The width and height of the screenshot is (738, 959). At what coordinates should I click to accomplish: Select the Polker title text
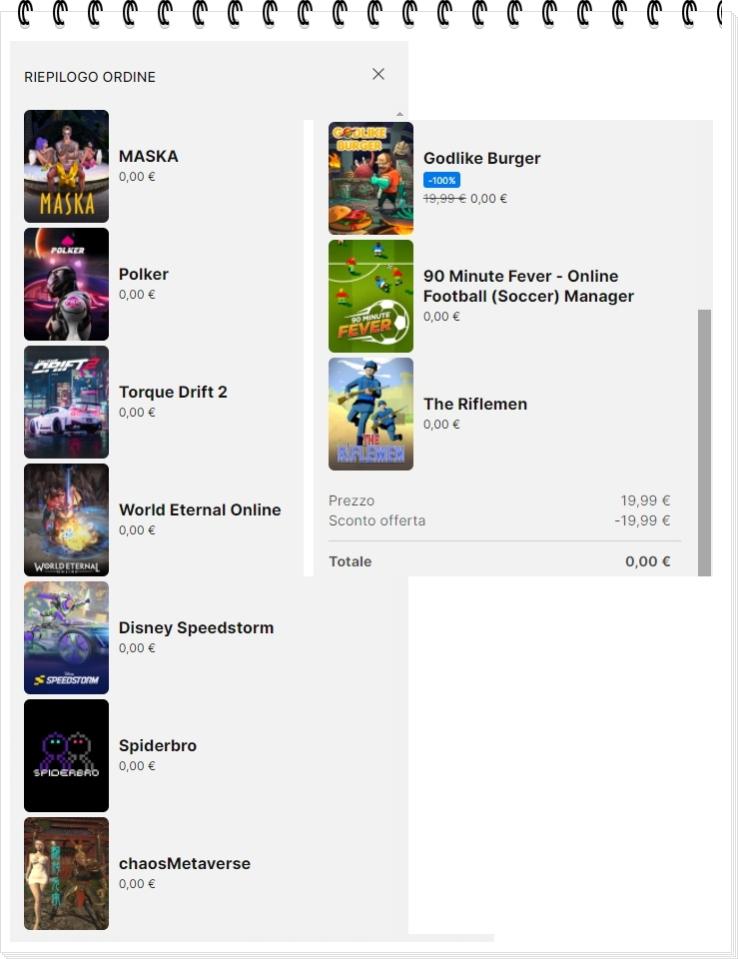(x=144, y=274)
